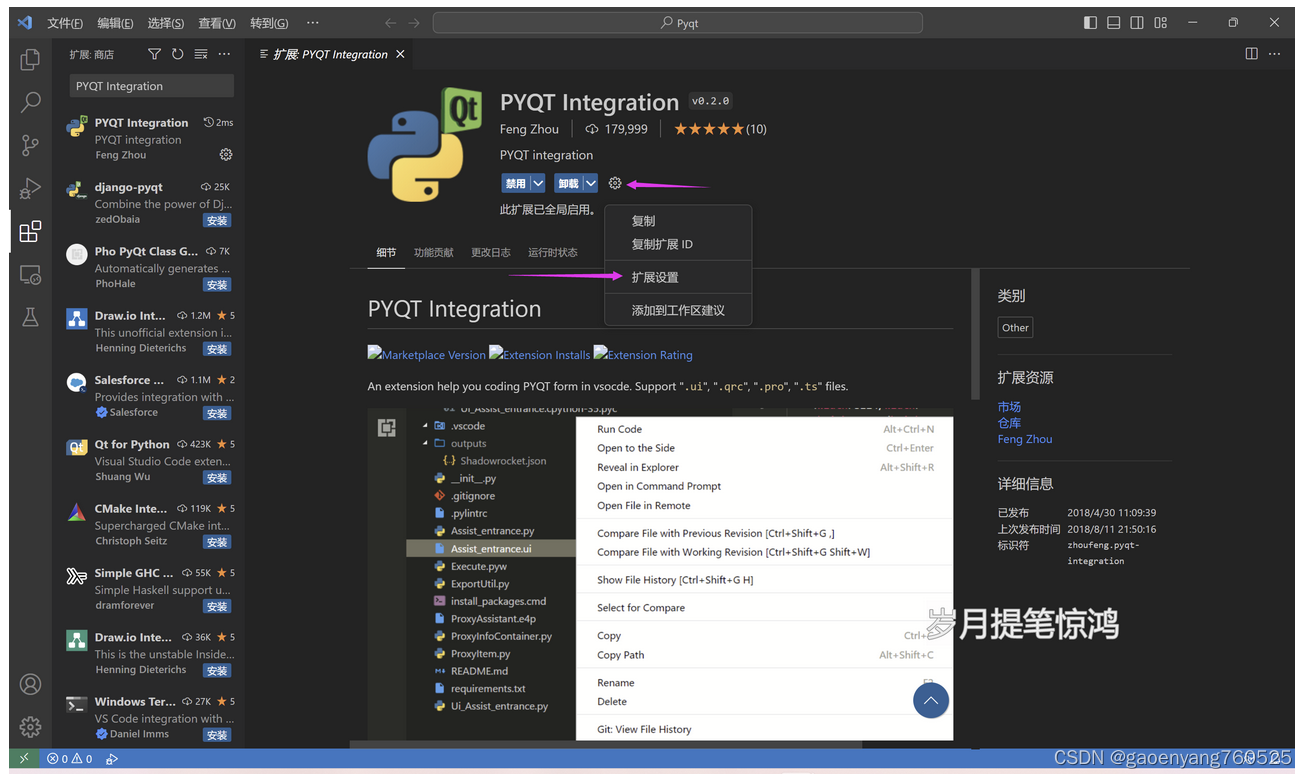This screenshot has width=1308, height=778.
Task: Open the 仓库 resource link
Action: [1009, 423]
